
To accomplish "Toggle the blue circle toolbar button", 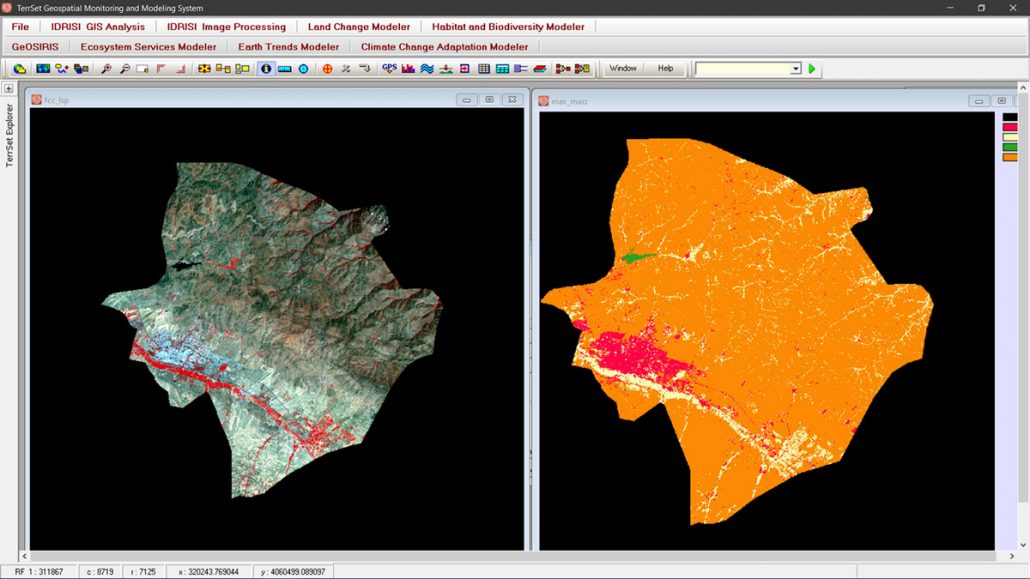I will click(x=303, y=69).
